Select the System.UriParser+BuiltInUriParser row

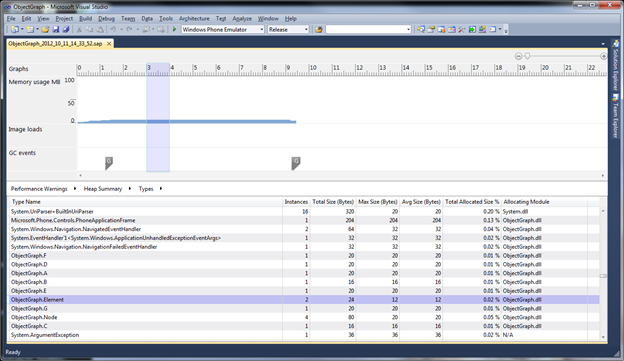click(x=304, y=211)
